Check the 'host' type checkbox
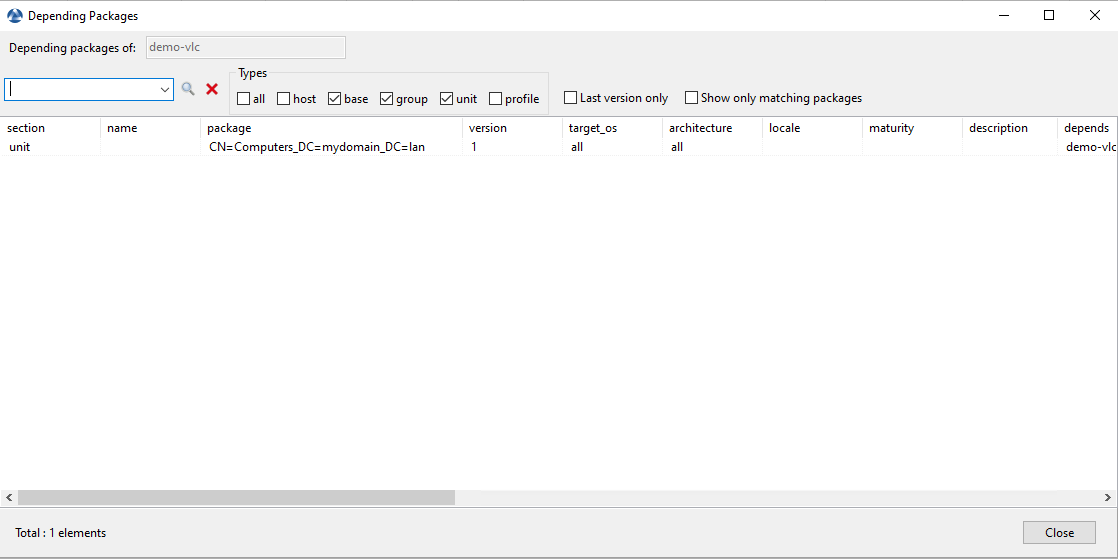1118x559 pixels. coord(284,99)
